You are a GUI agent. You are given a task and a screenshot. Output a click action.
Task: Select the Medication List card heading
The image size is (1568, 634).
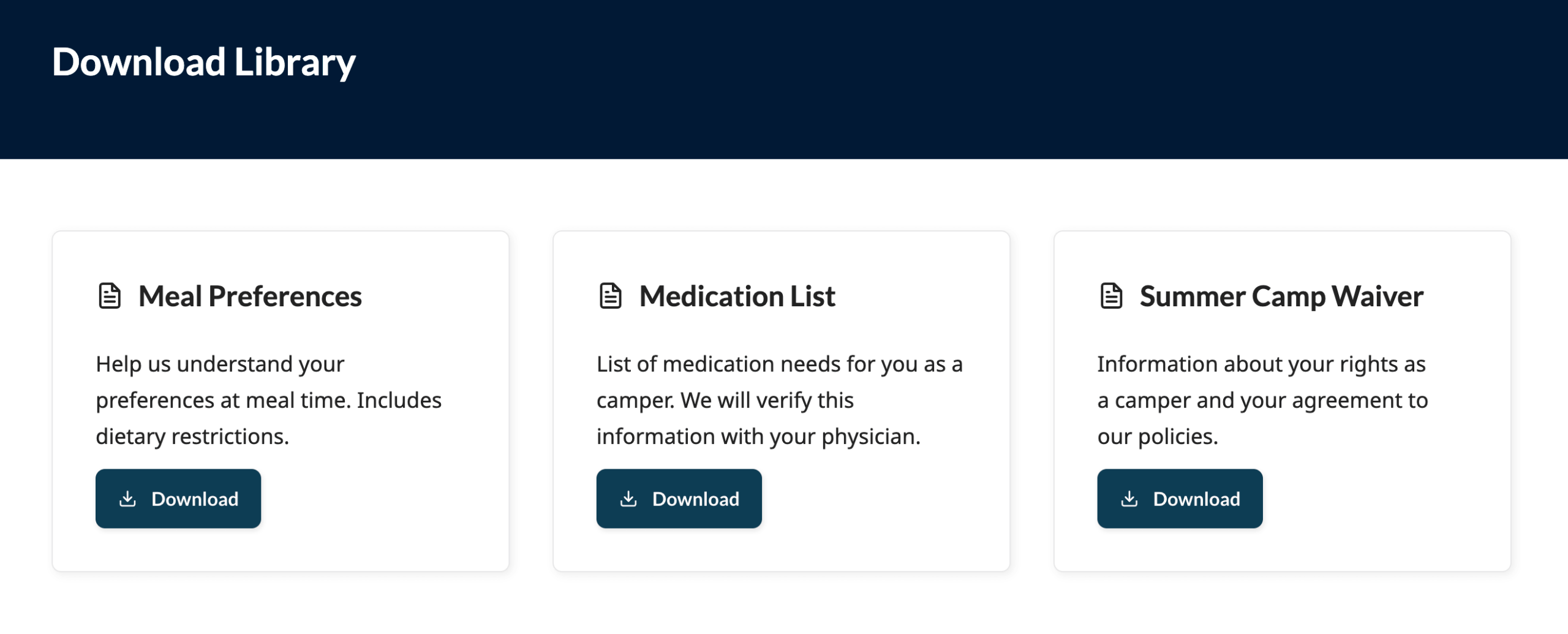(737, 296)
